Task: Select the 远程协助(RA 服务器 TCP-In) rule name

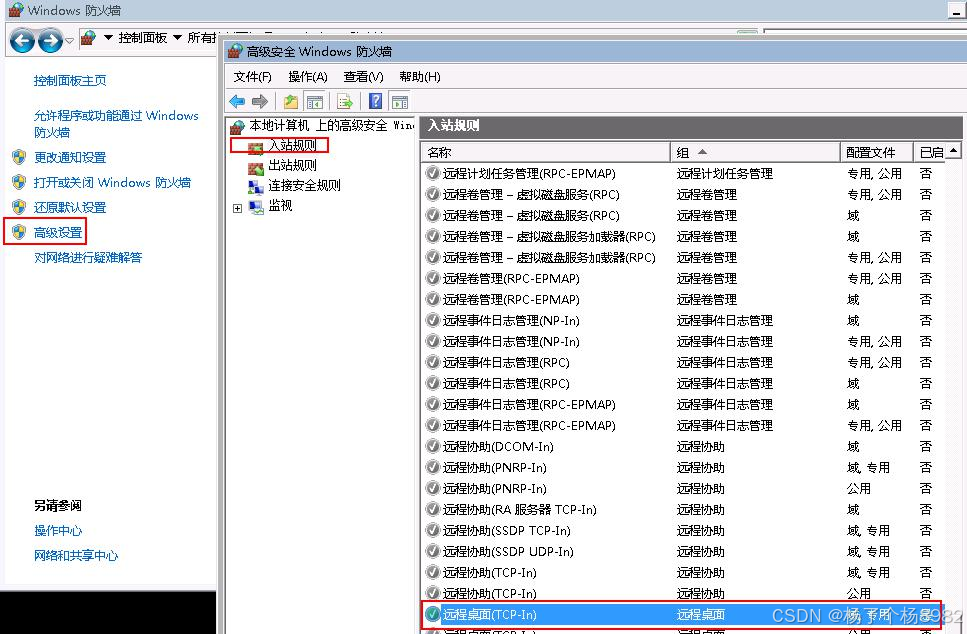Action: [519, 509]
